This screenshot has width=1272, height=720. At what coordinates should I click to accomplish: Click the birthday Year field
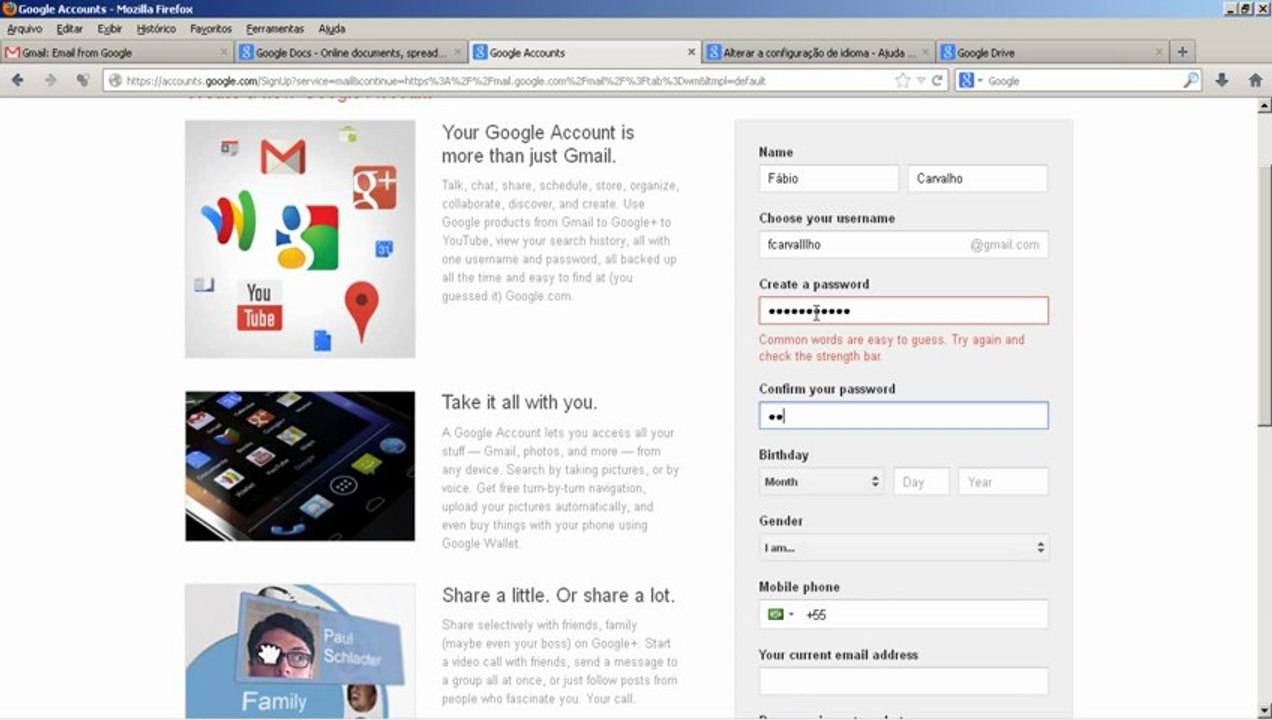(1003, 481)
